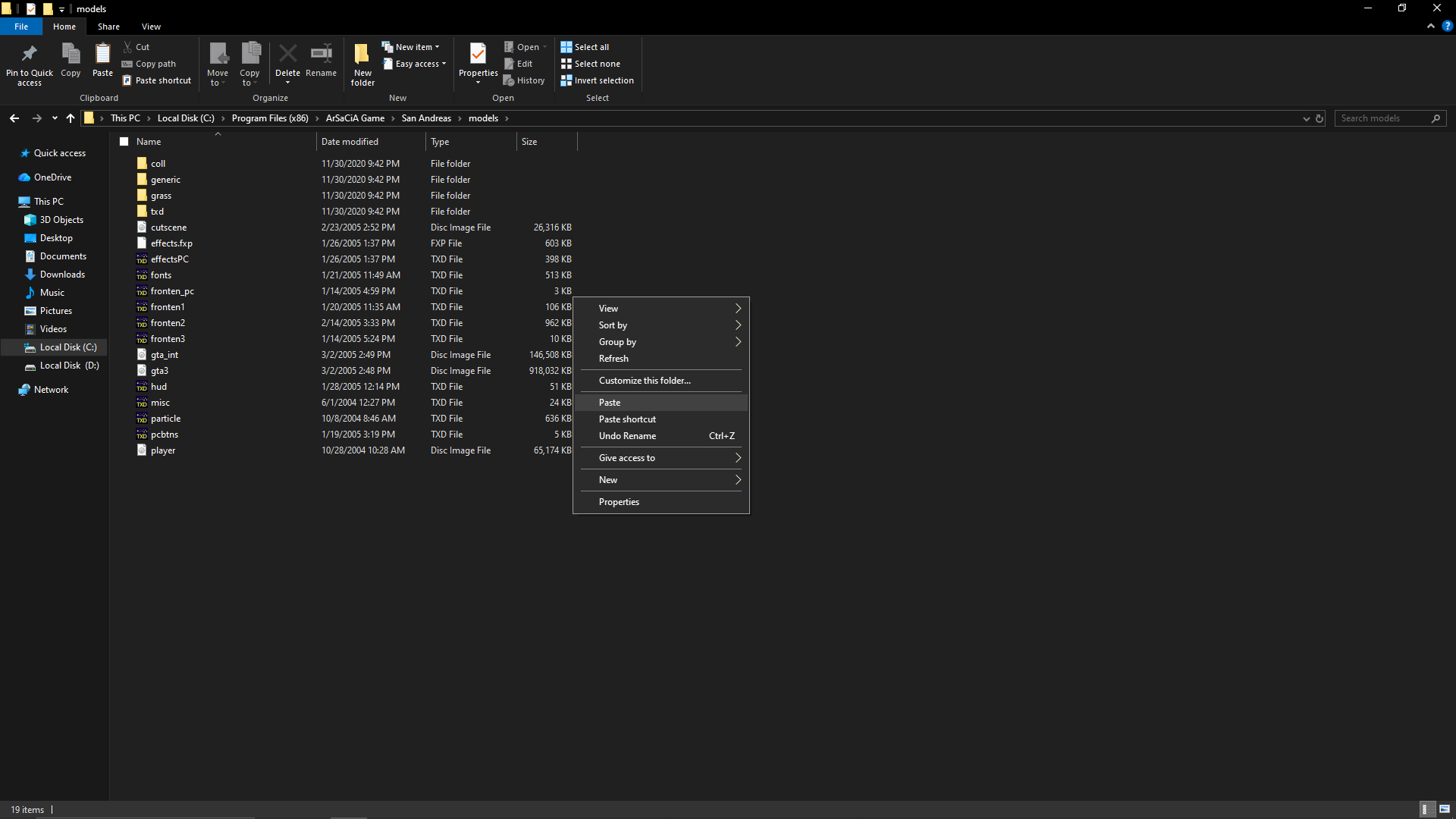1456x819 pixels.
Task: Open the Move to dropdown
Action: point(218,64)
